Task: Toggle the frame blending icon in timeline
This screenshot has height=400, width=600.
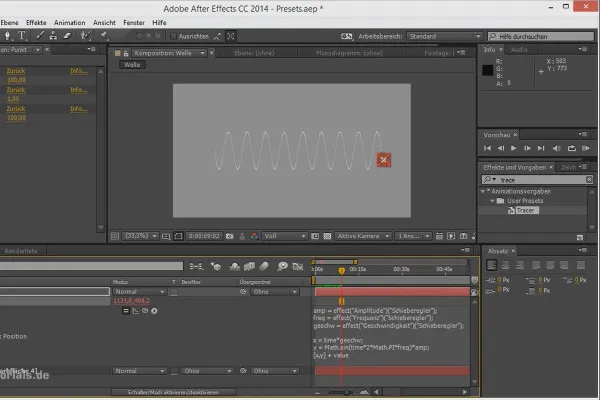Action: 249,266
